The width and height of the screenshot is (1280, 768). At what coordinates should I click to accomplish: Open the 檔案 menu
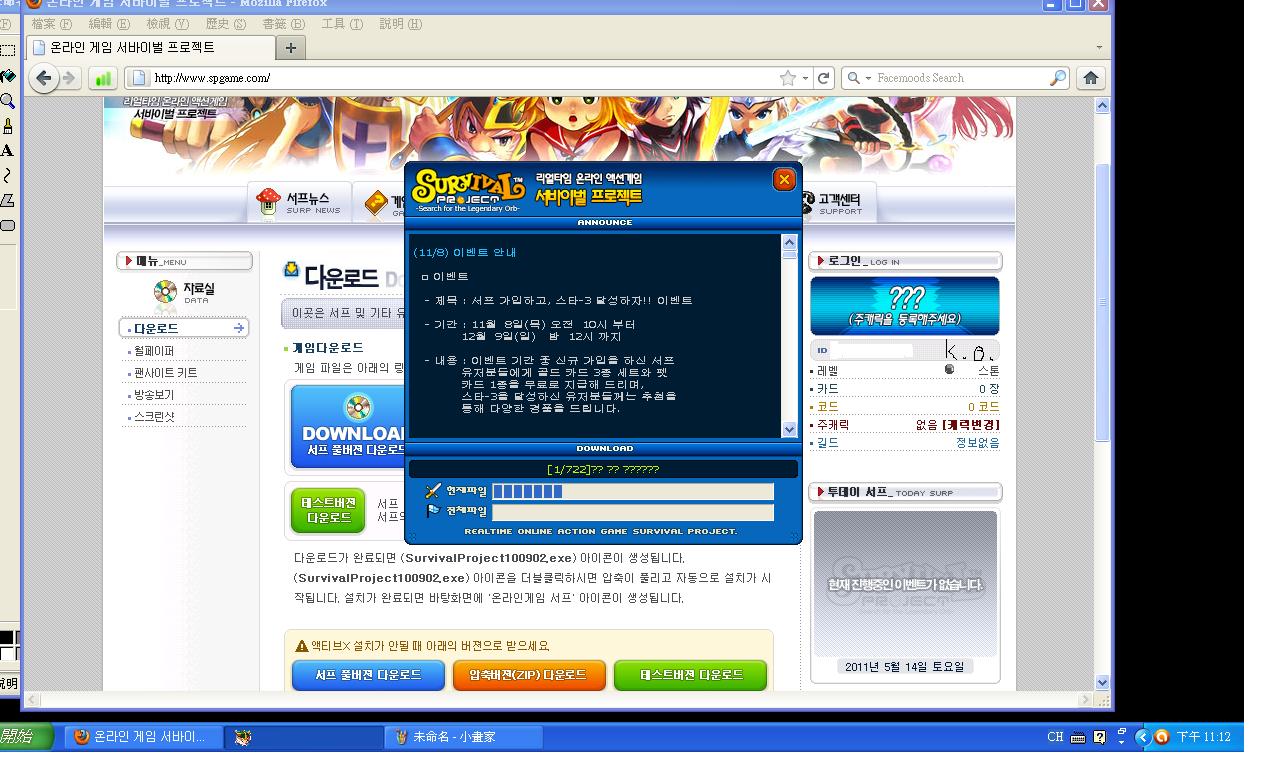click(x=51, y=24)
